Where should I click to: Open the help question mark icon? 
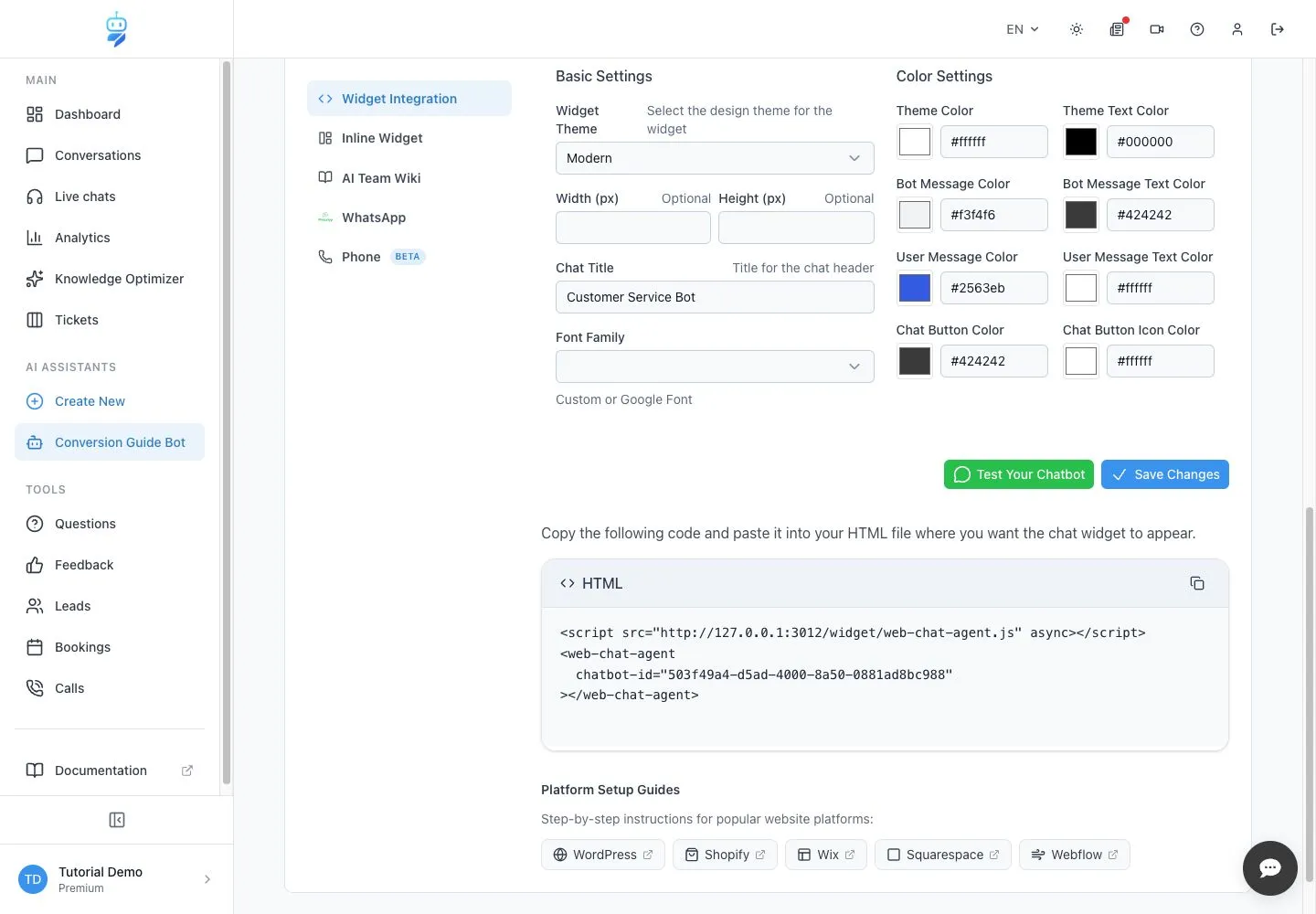(1197, 29)
